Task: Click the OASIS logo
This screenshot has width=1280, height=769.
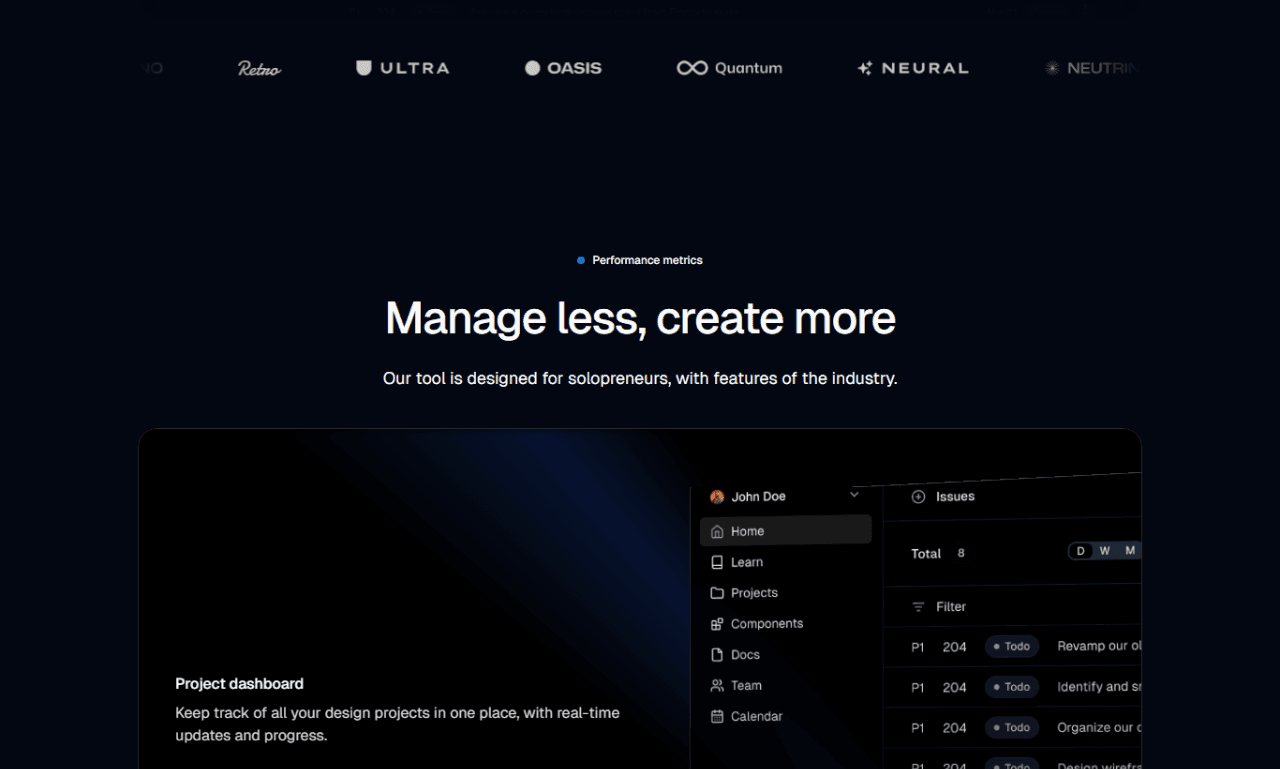Action: click(x=563, y=68)
